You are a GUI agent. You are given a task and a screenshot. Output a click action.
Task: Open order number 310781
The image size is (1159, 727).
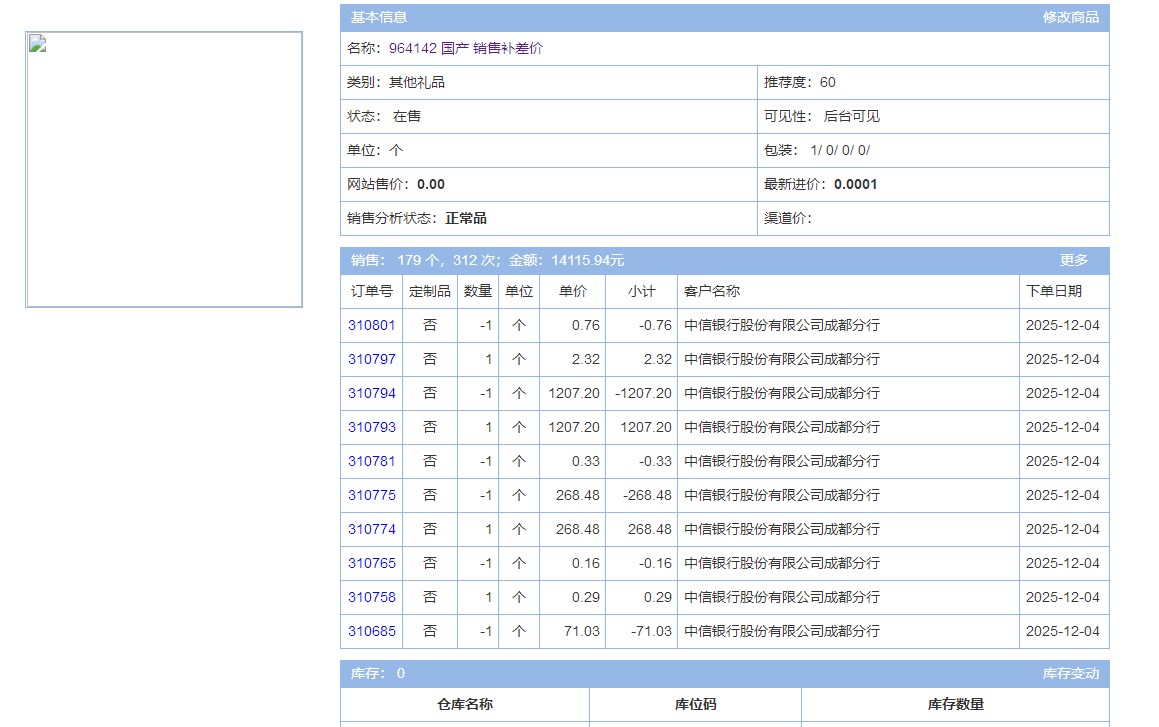pyautogui.click(x=372, y=461)
